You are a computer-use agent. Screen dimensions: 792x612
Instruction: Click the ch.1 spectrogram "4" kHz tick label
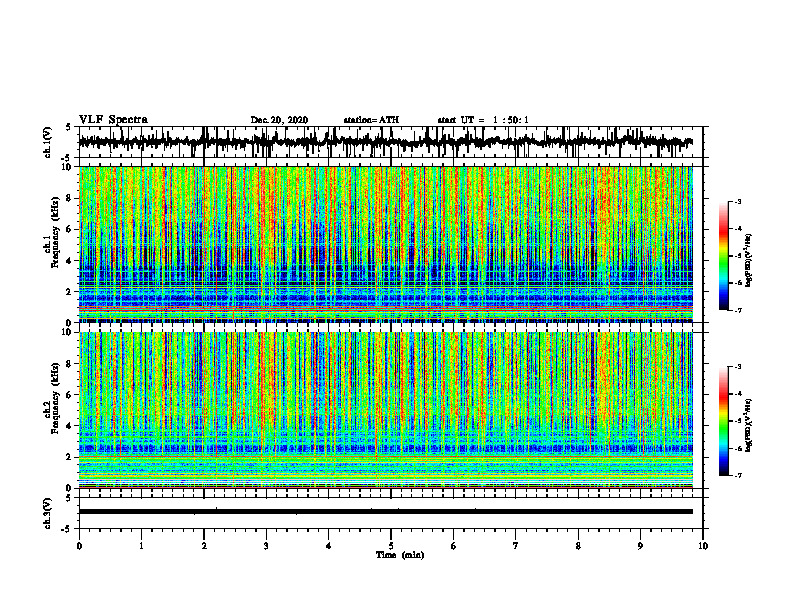tap(70, 261)
